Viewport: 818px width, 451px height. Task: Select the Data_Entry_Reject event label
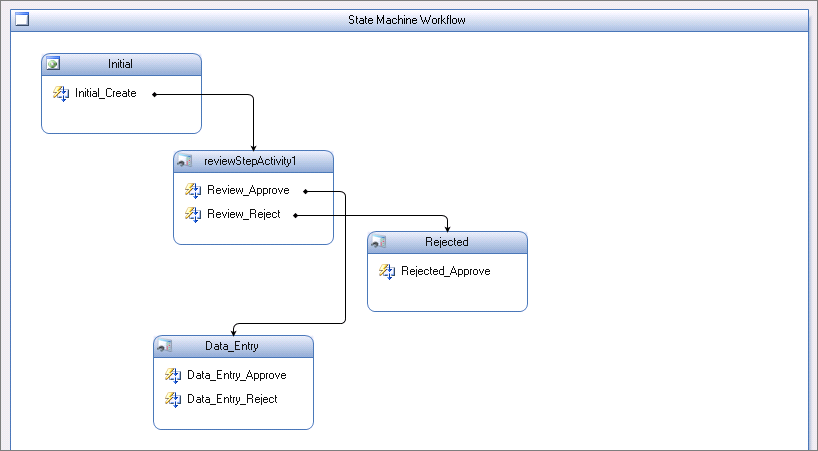pos(232,399)
